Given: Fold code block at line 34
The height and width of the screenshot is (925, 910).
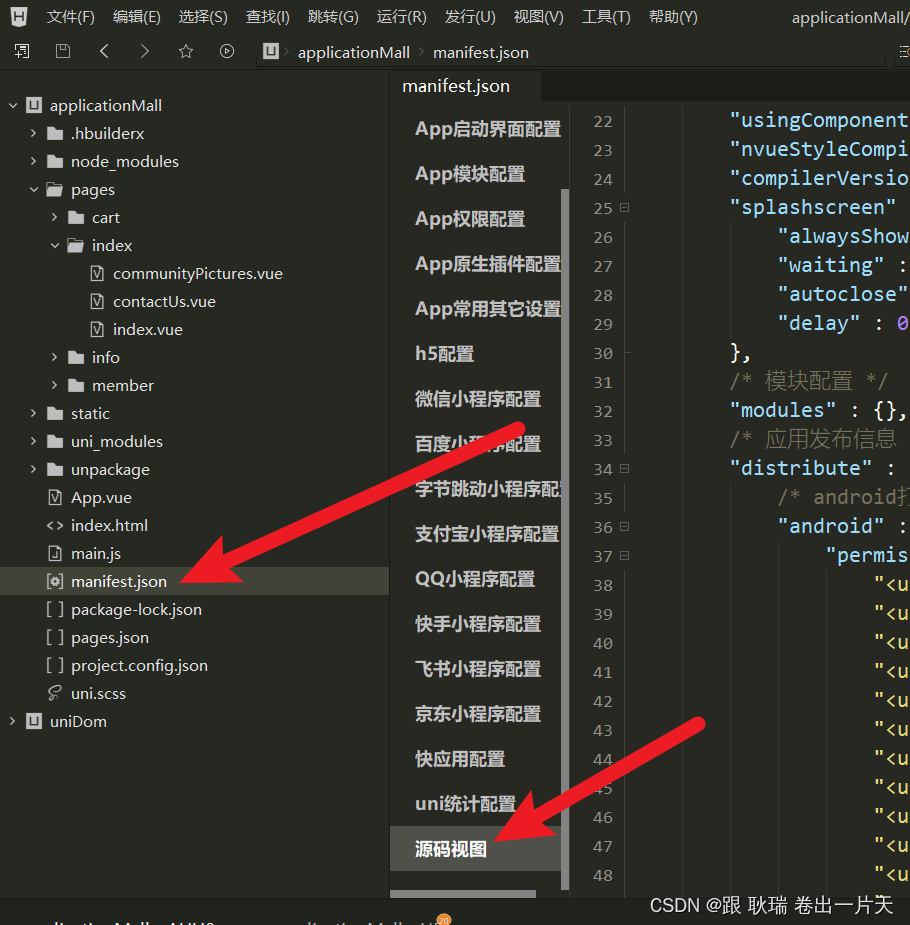Looking at the screenshot, I should pos(625,468).
